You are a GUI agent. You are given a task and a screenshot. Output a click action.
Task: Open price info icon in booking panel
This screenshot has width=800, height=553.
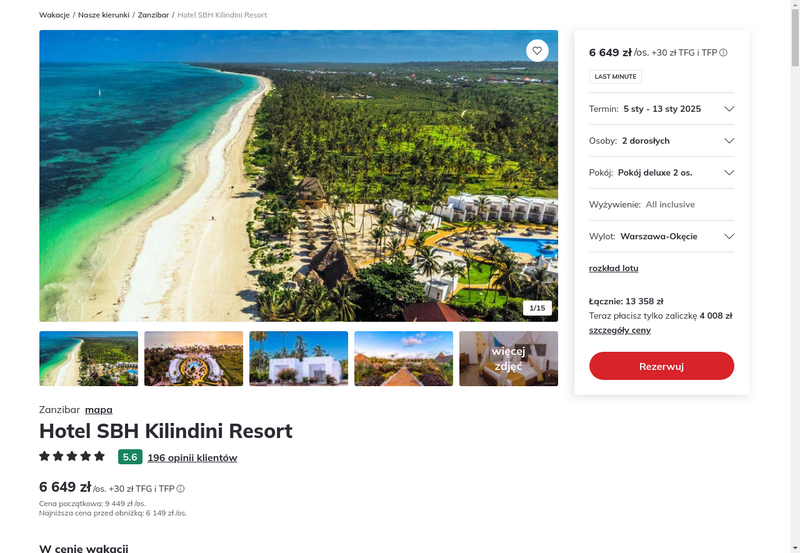click(723, 53)
